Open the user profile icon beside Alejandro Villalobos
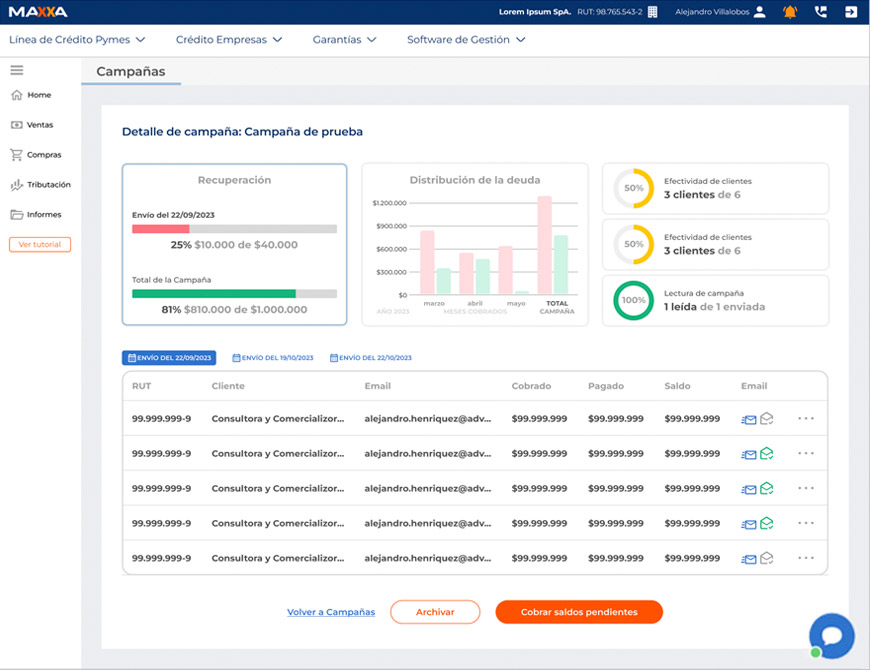 (x=760, y=12)
